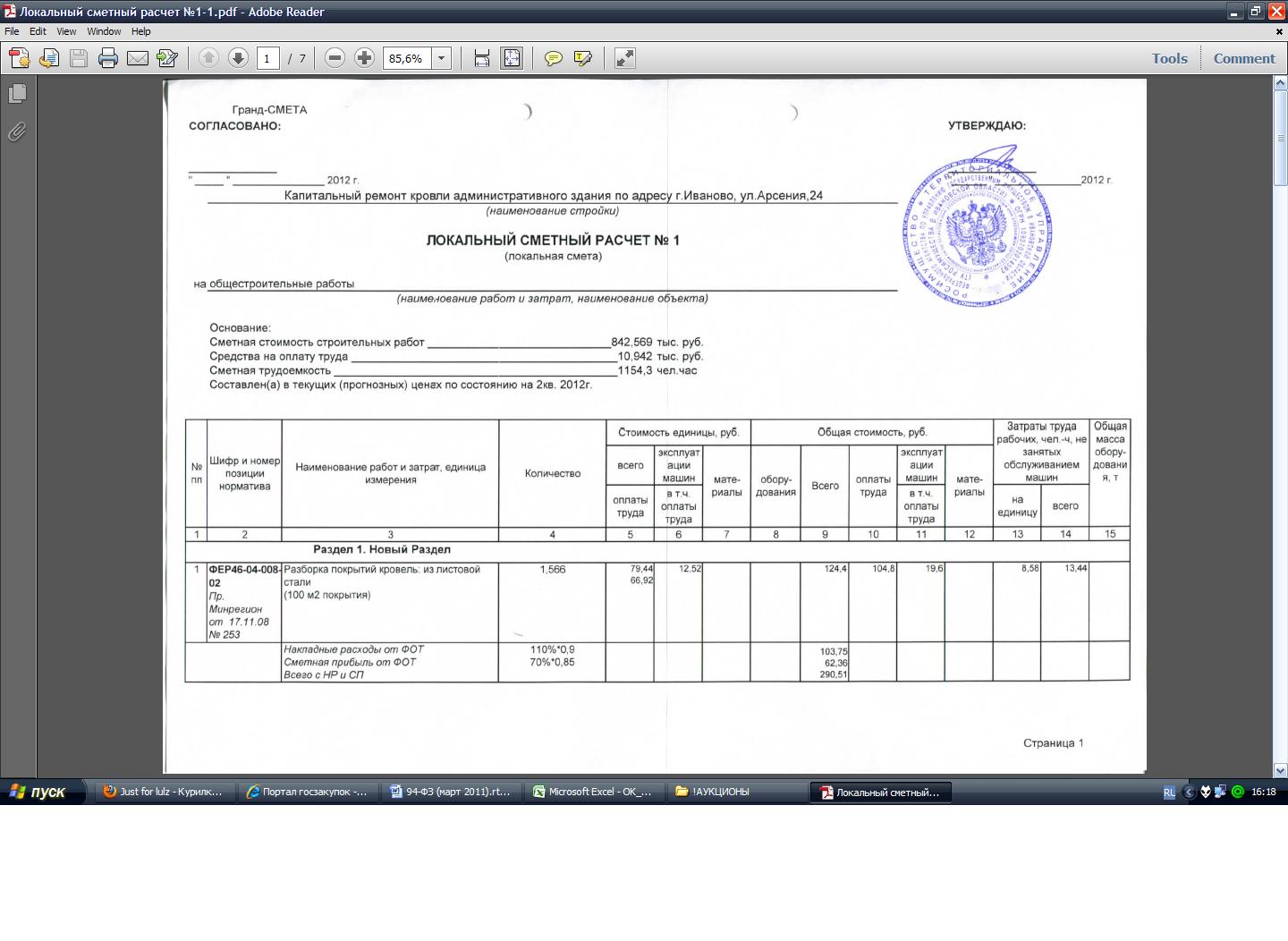Open the Tools pane
This screenshot has height=941, width=1288.
point(1169,59)
